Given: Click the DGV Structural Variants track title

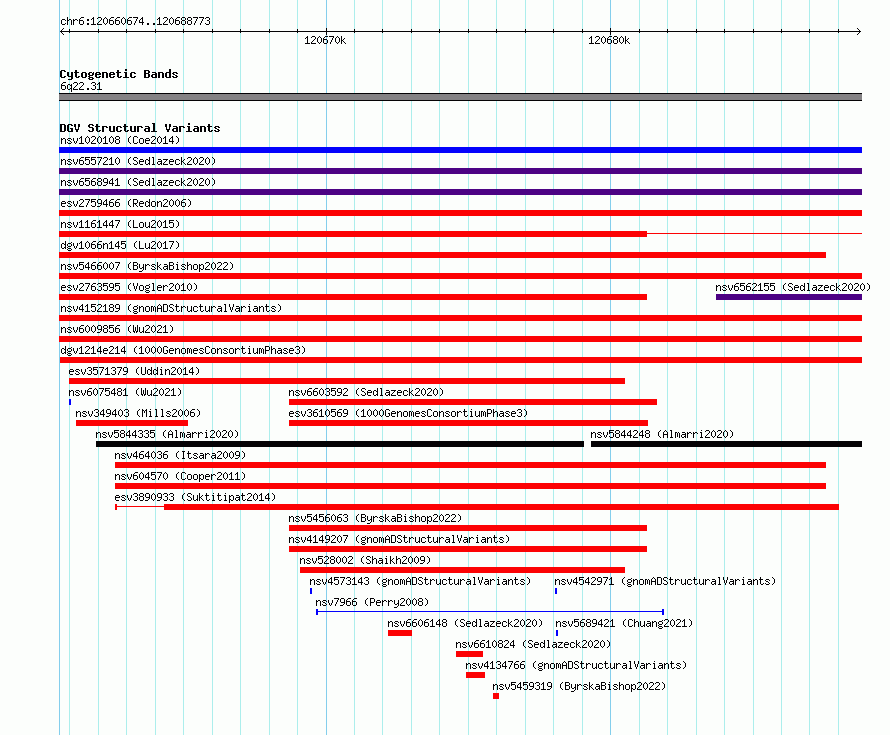Looking at the screenshot, I should click(140, 128).
